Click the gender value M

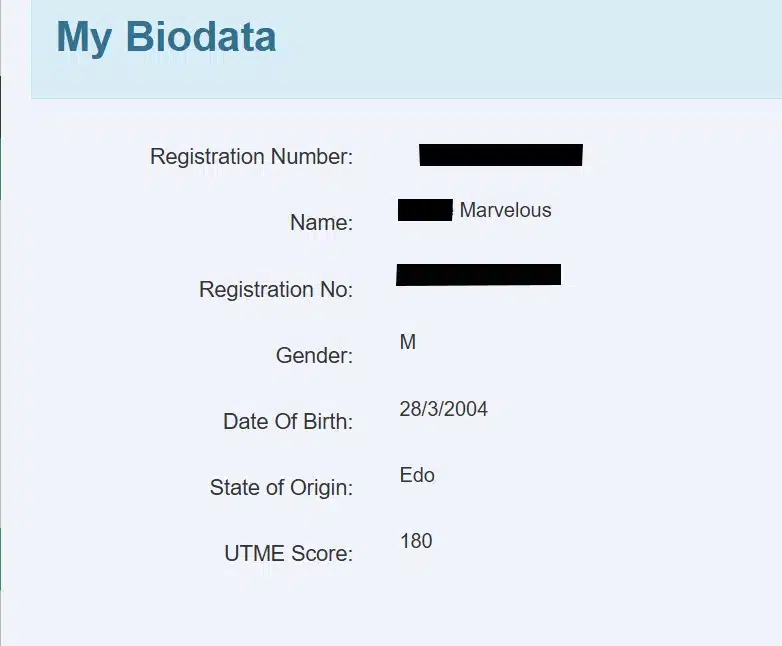(407, 343)
